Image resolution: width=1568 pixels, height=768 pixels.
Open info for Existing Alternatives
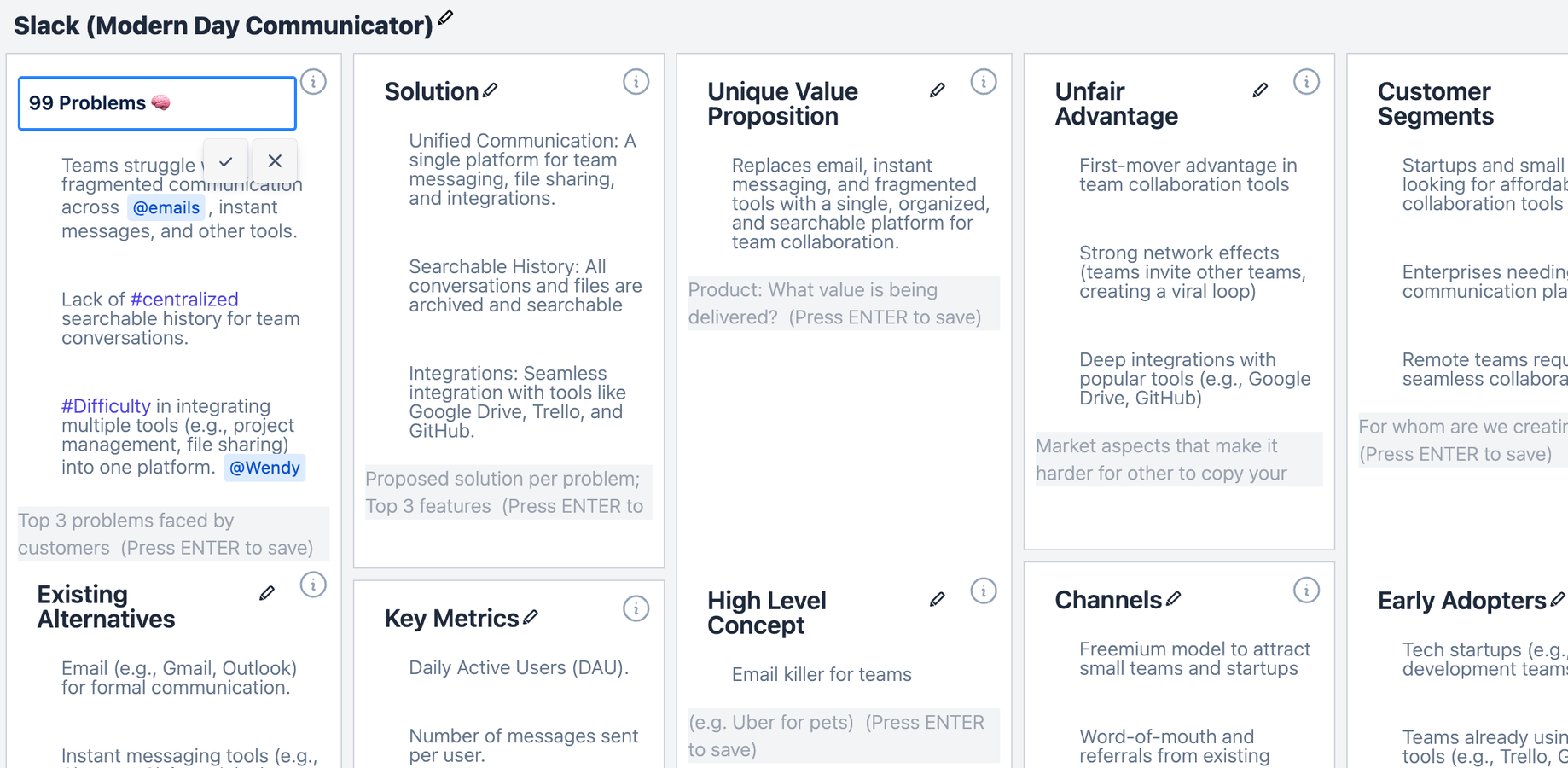pyautogui.click(x=313, y=585)
